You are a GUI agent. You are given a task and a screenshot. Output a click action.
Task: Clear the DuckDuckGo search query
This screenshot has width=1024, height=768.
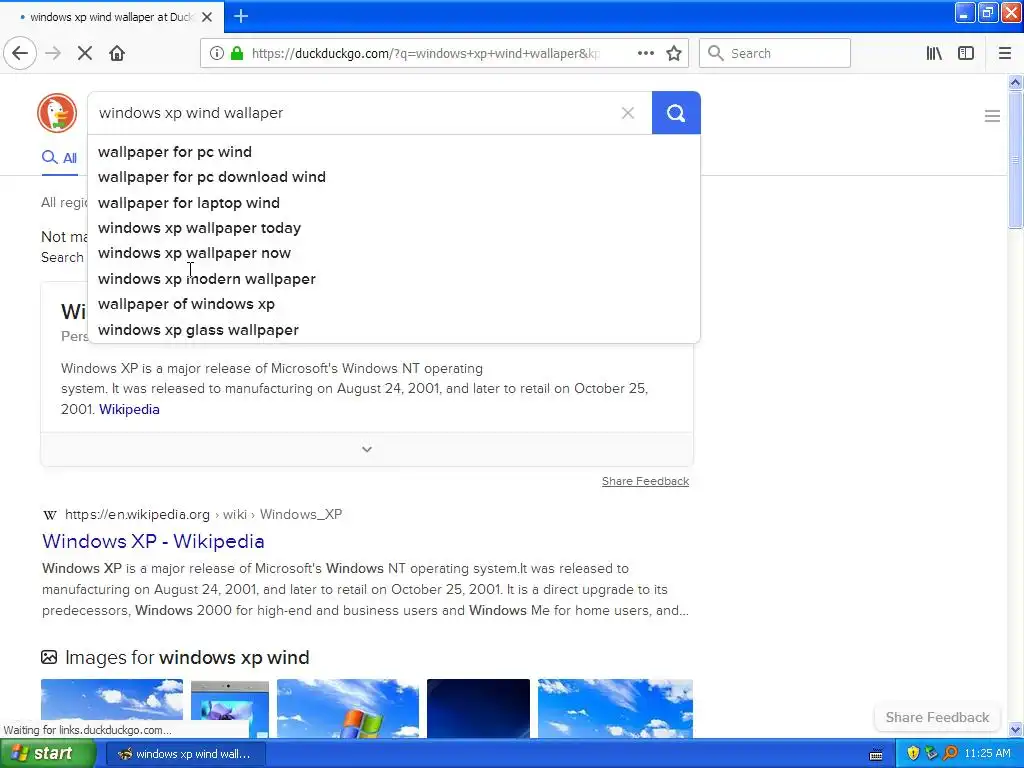click(x=628, y=113)
